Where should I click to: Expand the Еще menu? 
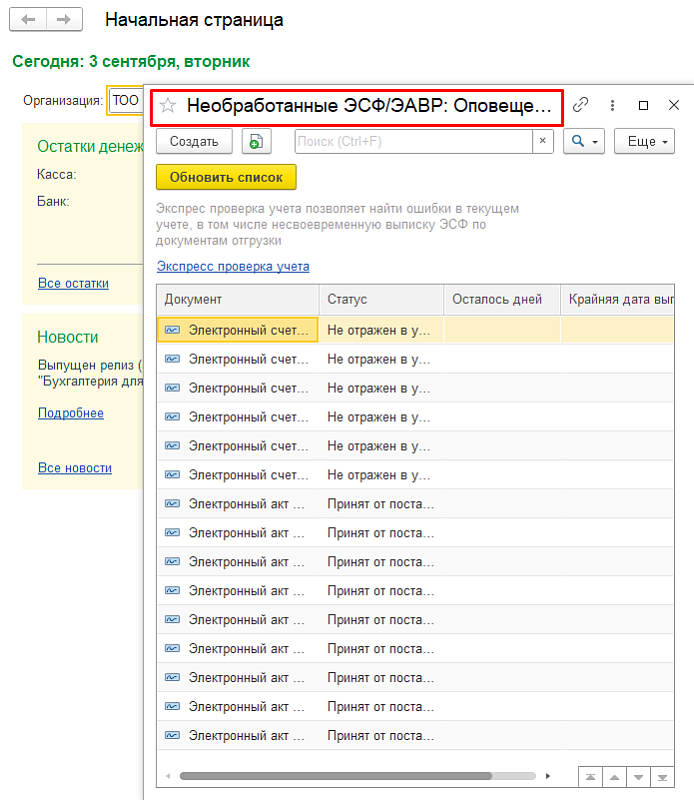[644, 142]
